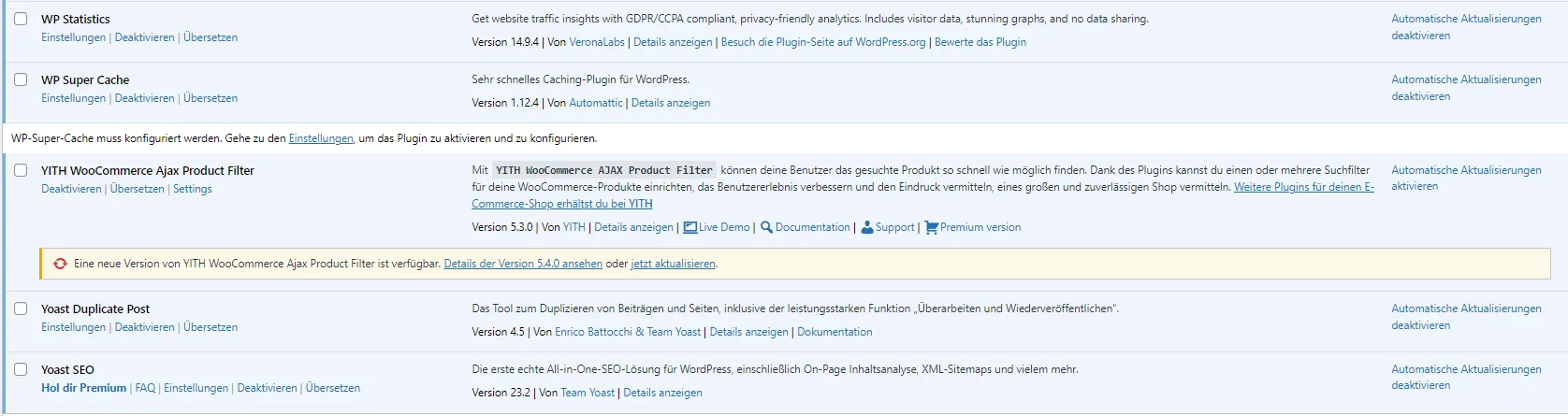This screenshot has width=1568, height=416.
Task: Disable automatic updates for Yoast Duplicate Post
Action: 1466,317
